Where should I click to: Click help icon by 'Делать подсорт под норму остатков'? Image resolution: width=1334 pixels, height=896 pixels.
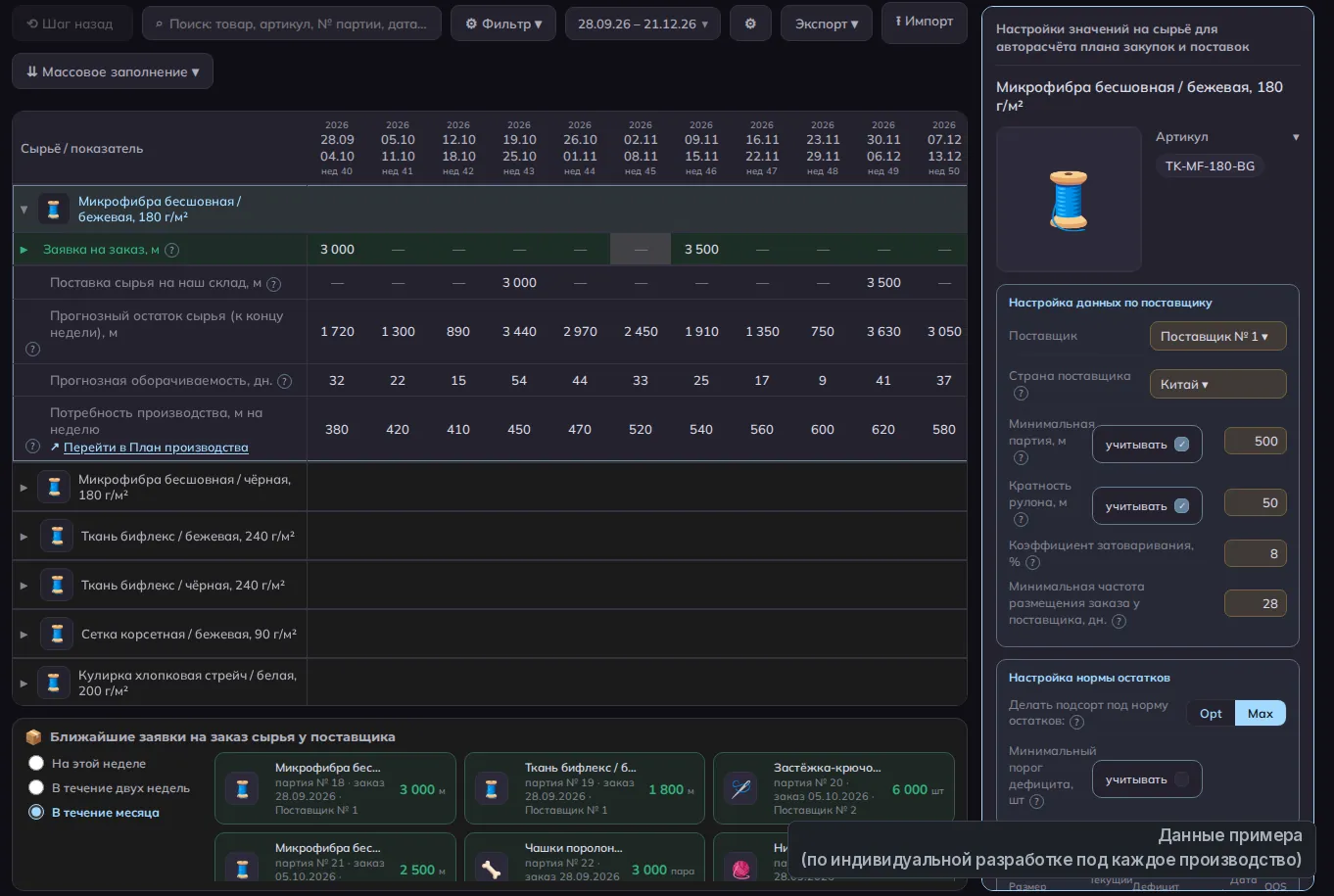pos(1076,722)
